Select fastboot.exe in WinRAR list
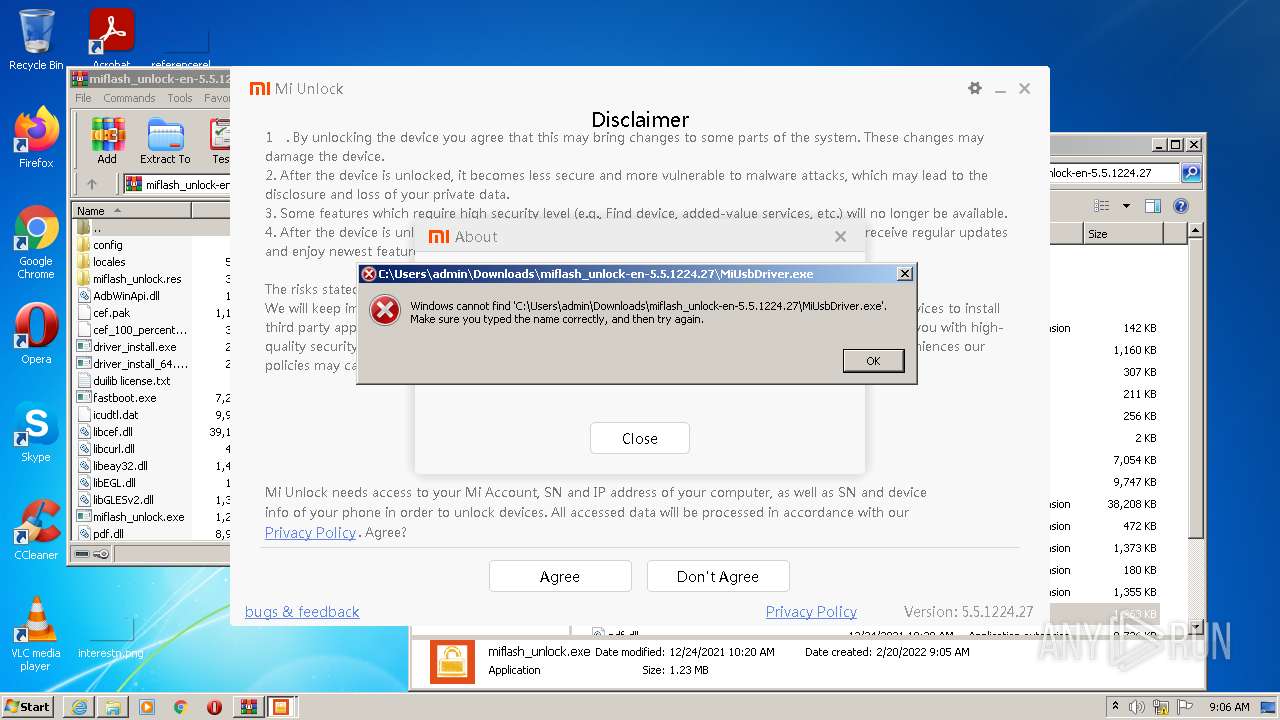The height and width of the screenshot is (720, 1280). pyautogui.click(x=124, y=398)
